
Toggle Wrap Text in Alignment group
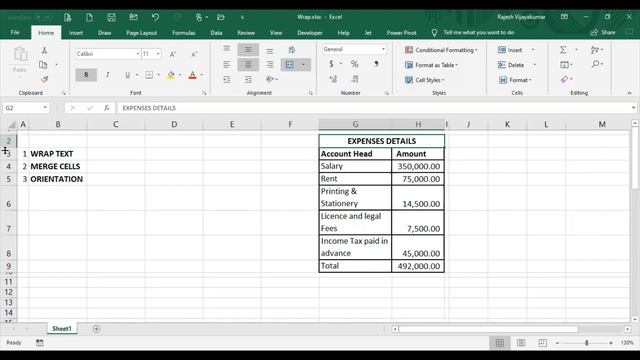[x=291, y=50]
